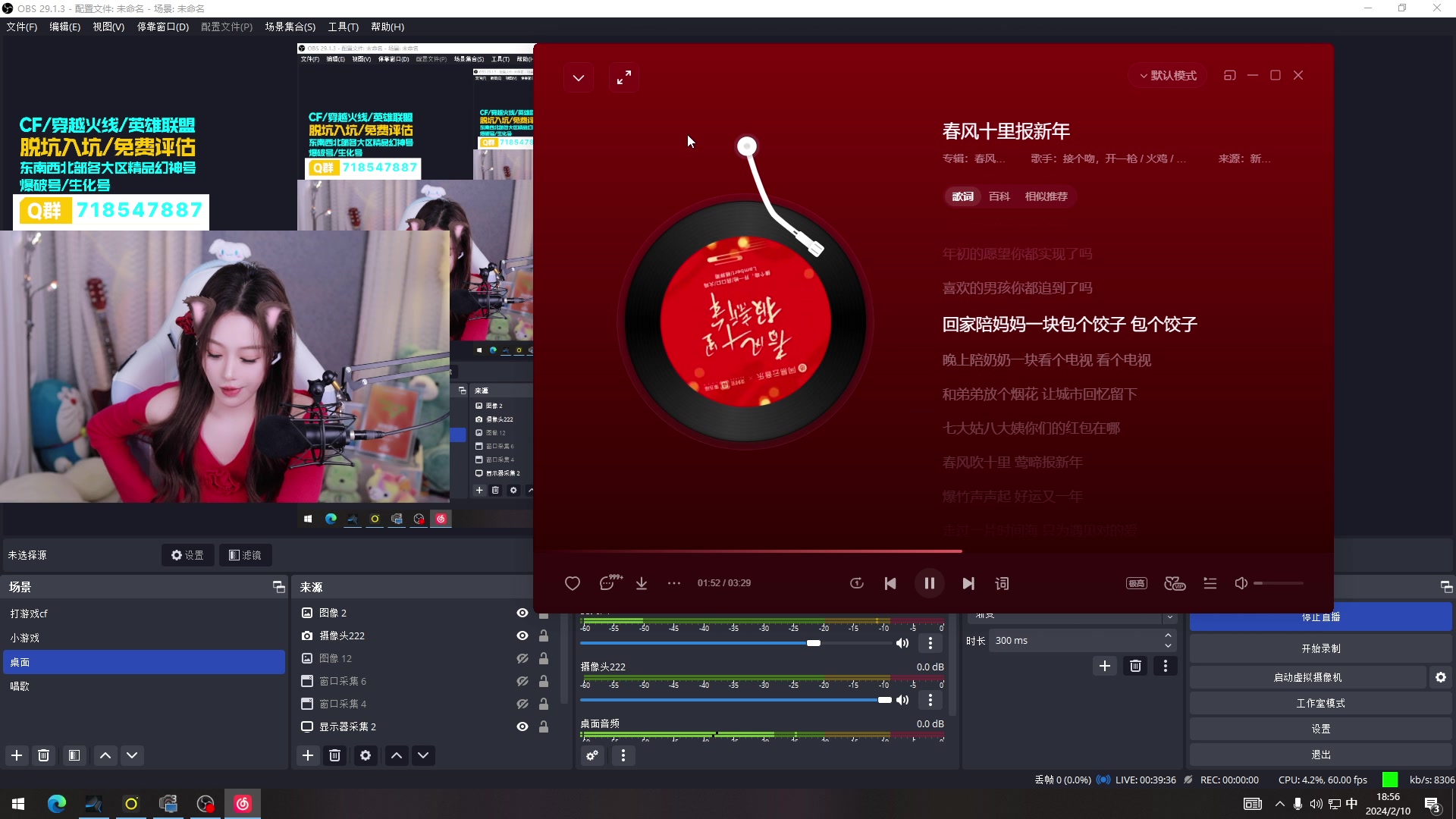The width and height of the screenshot is (1456, 819).
Task: Enter fullscreen mode in music player
Action: point(624,78)
